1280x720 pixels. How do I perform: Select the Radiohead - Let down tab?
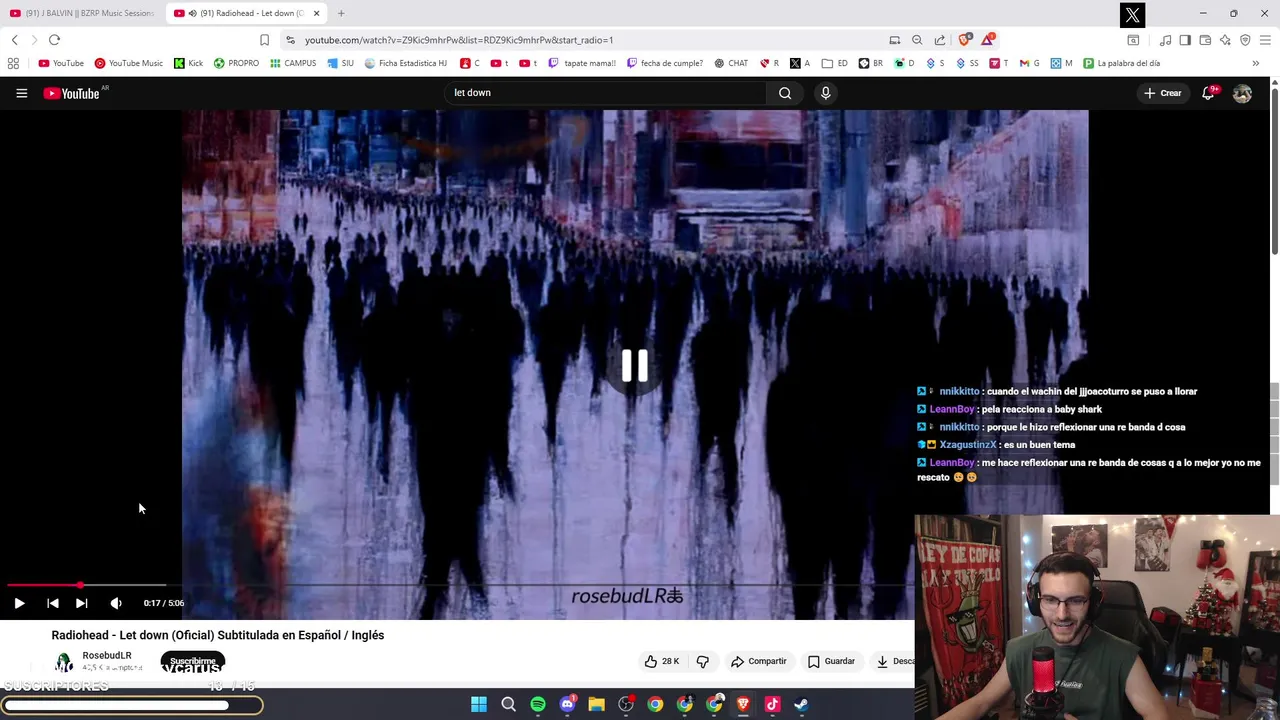pyautogui.click(x=245, y=13)
